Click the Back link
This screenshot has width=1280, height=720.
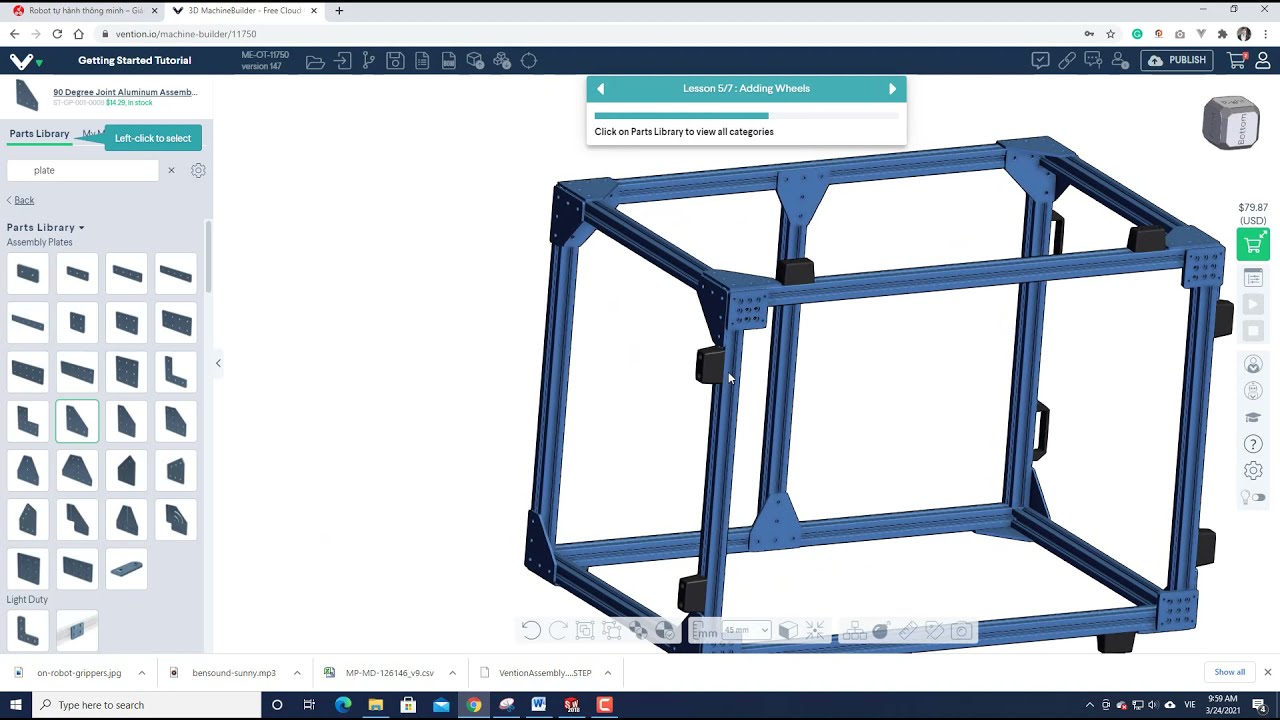pyautogui.click(x=21, y=200)
